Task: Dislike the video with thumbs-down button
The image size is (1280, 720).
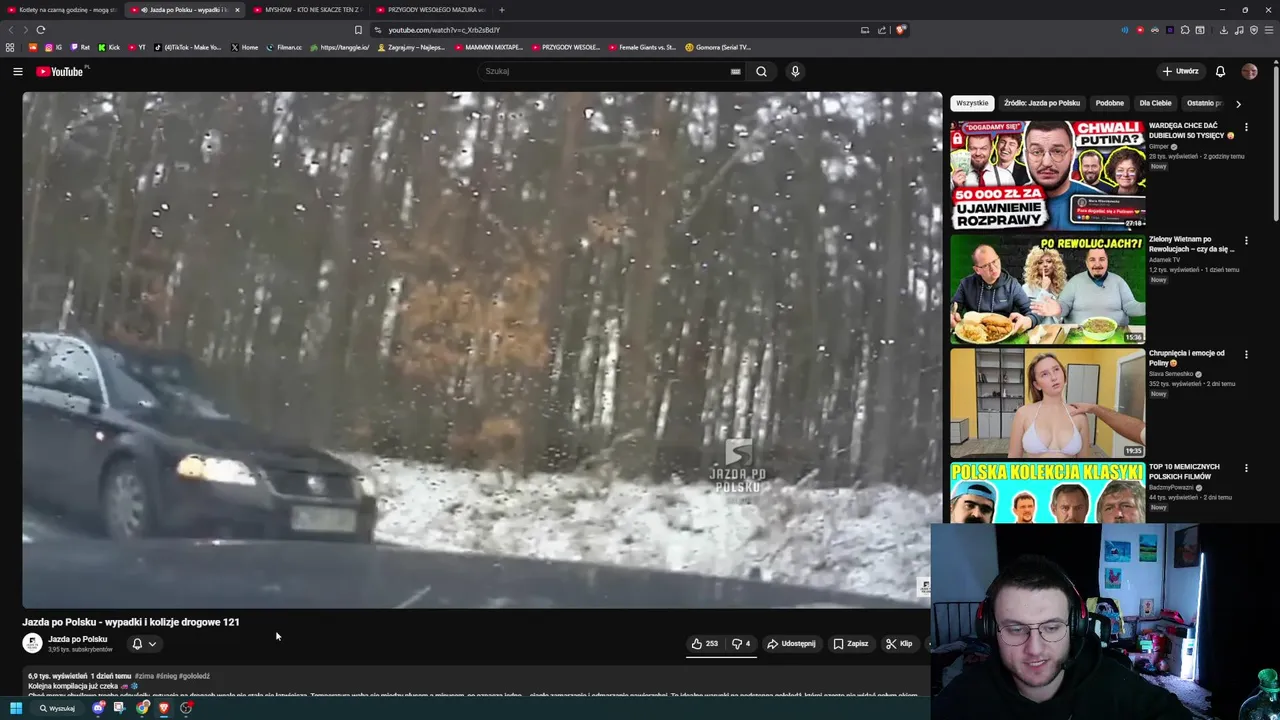Action: tap(741, 643)
